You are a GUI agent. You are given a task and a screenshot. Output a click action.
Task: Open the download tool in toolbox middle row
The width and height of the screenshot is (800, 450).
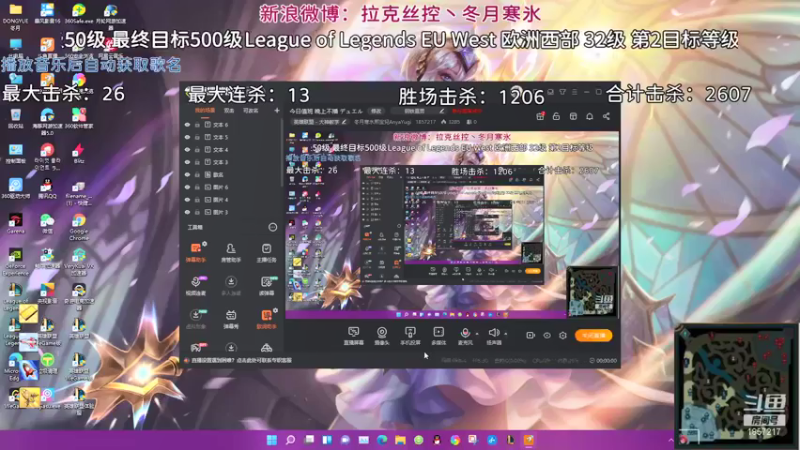coord(231,286)
